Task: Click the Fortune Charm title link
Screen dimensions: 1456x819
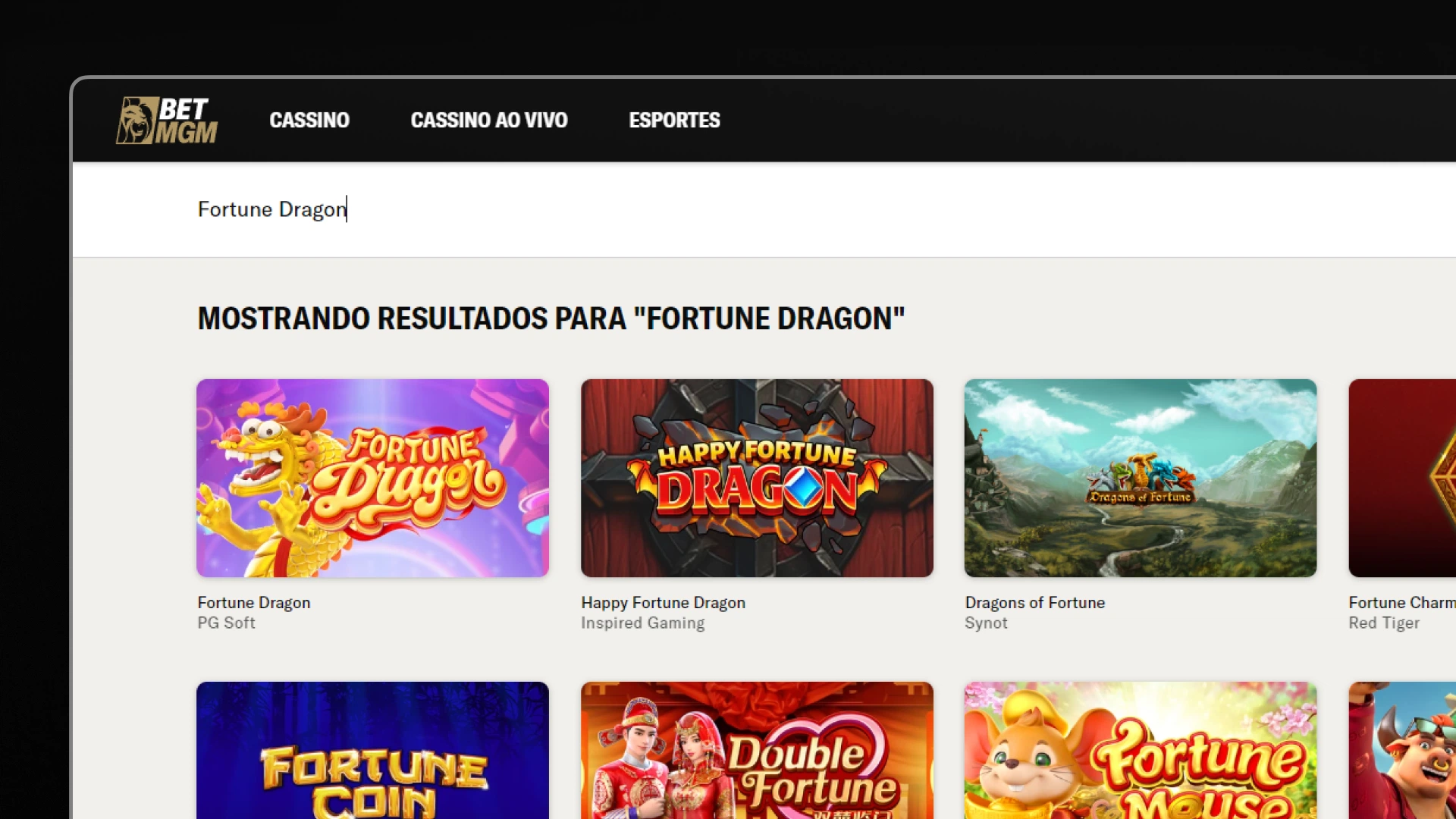Action: click(x=1402, y=603)
